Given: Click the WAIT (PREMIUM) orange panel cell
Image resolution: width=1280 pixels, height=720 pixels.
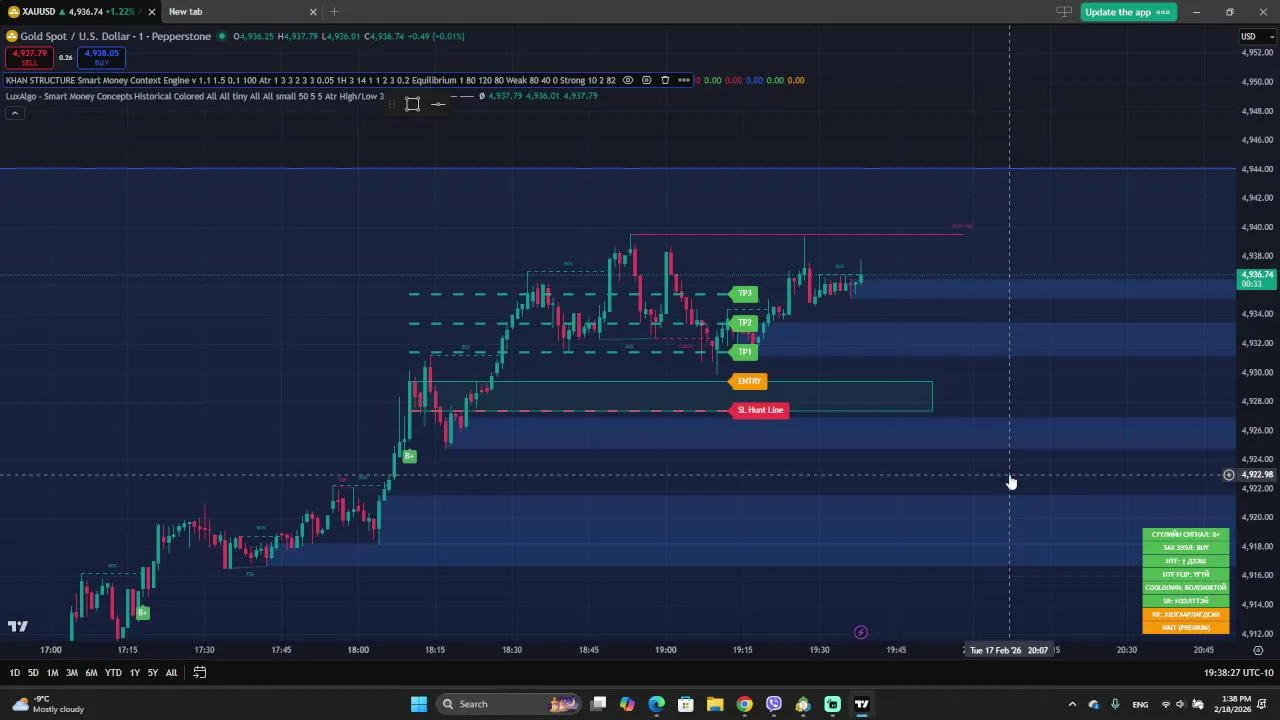Looking at the screenshot, I should click(1186, 628).
